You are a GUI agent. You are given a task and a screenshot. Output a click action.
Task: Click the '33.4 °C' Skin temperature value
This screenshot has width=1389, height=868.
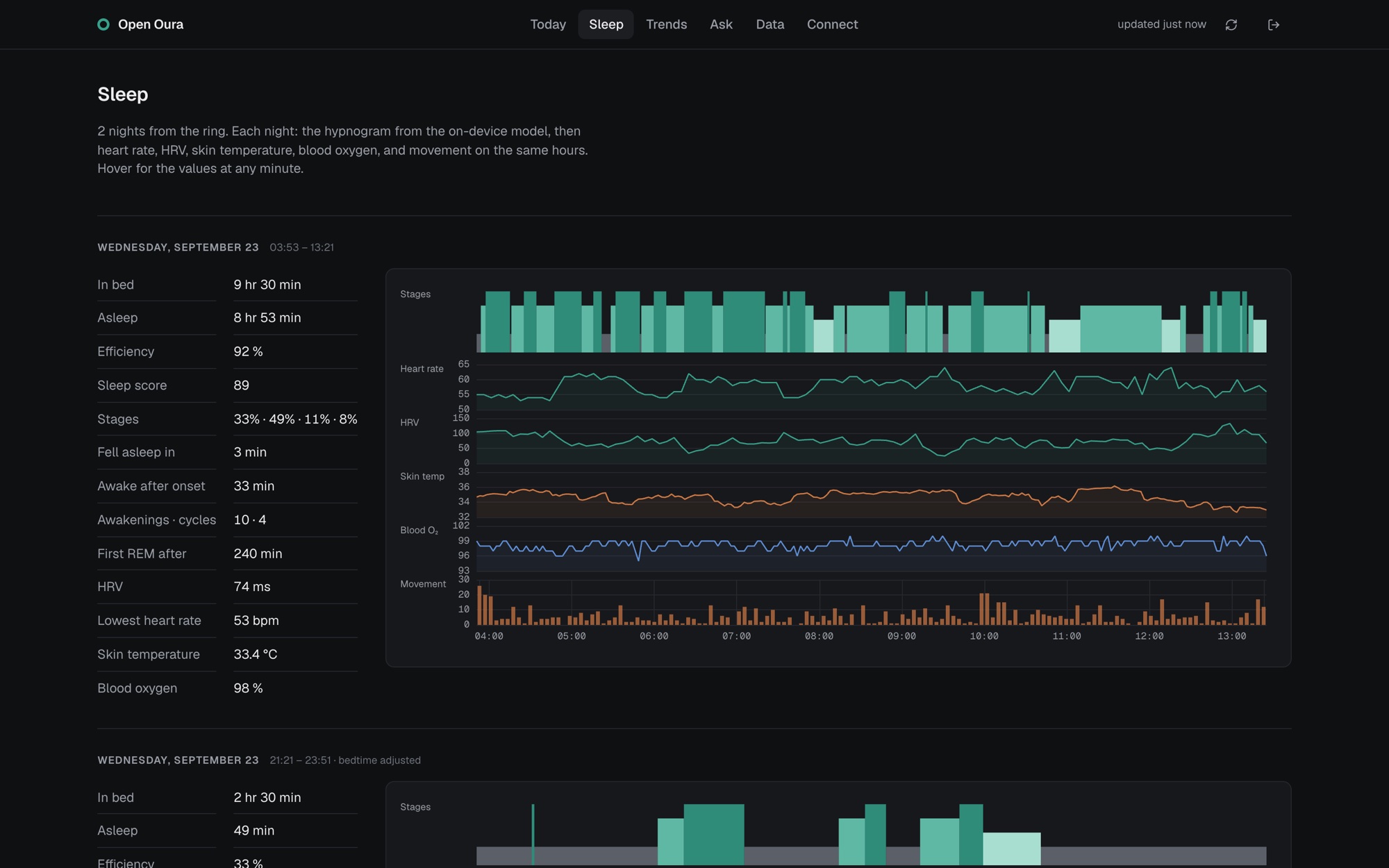pos(256,654)
